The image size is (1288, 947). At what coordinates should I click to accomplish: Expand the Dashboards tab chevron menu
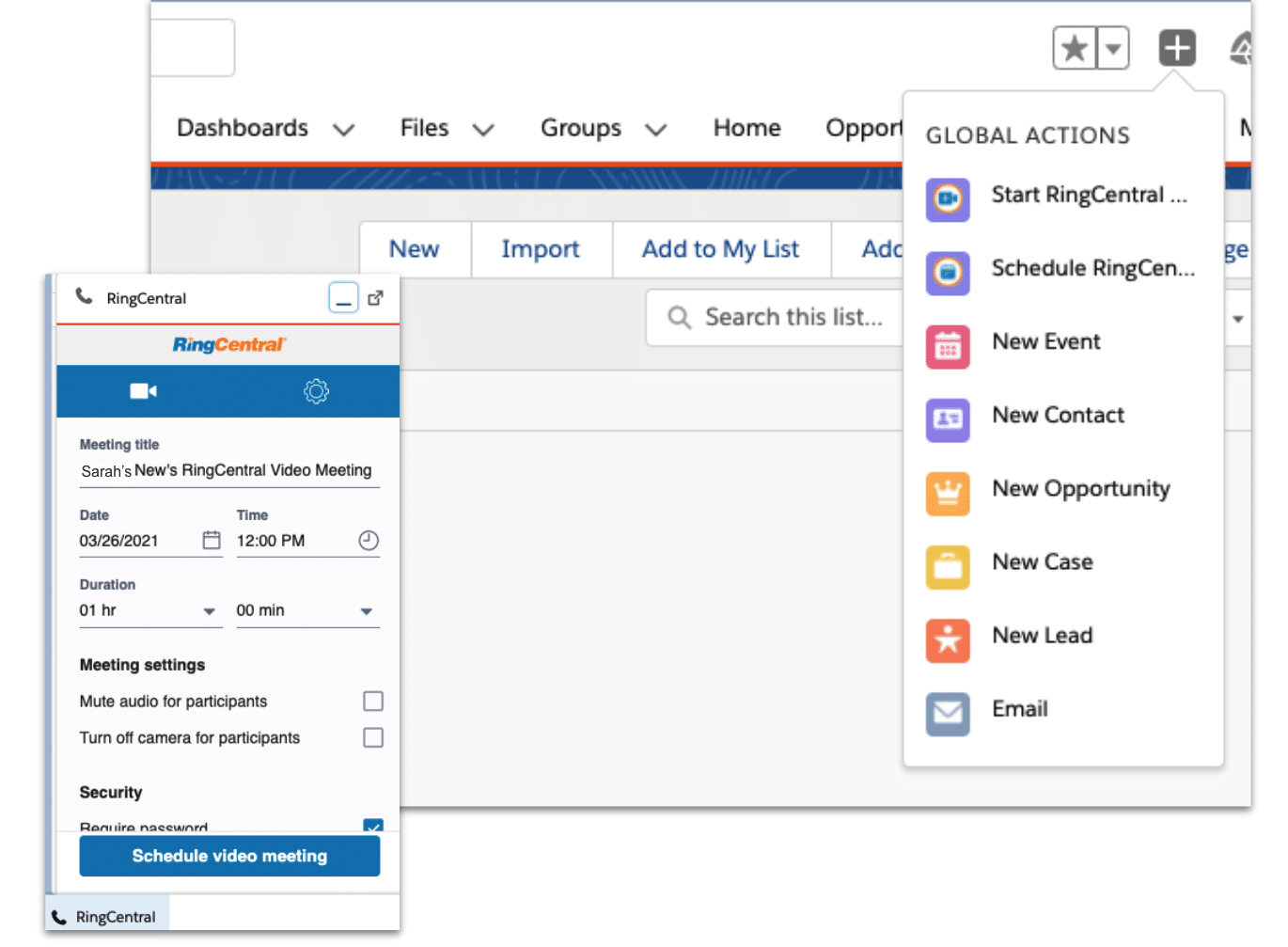click(x=344, y=130)
